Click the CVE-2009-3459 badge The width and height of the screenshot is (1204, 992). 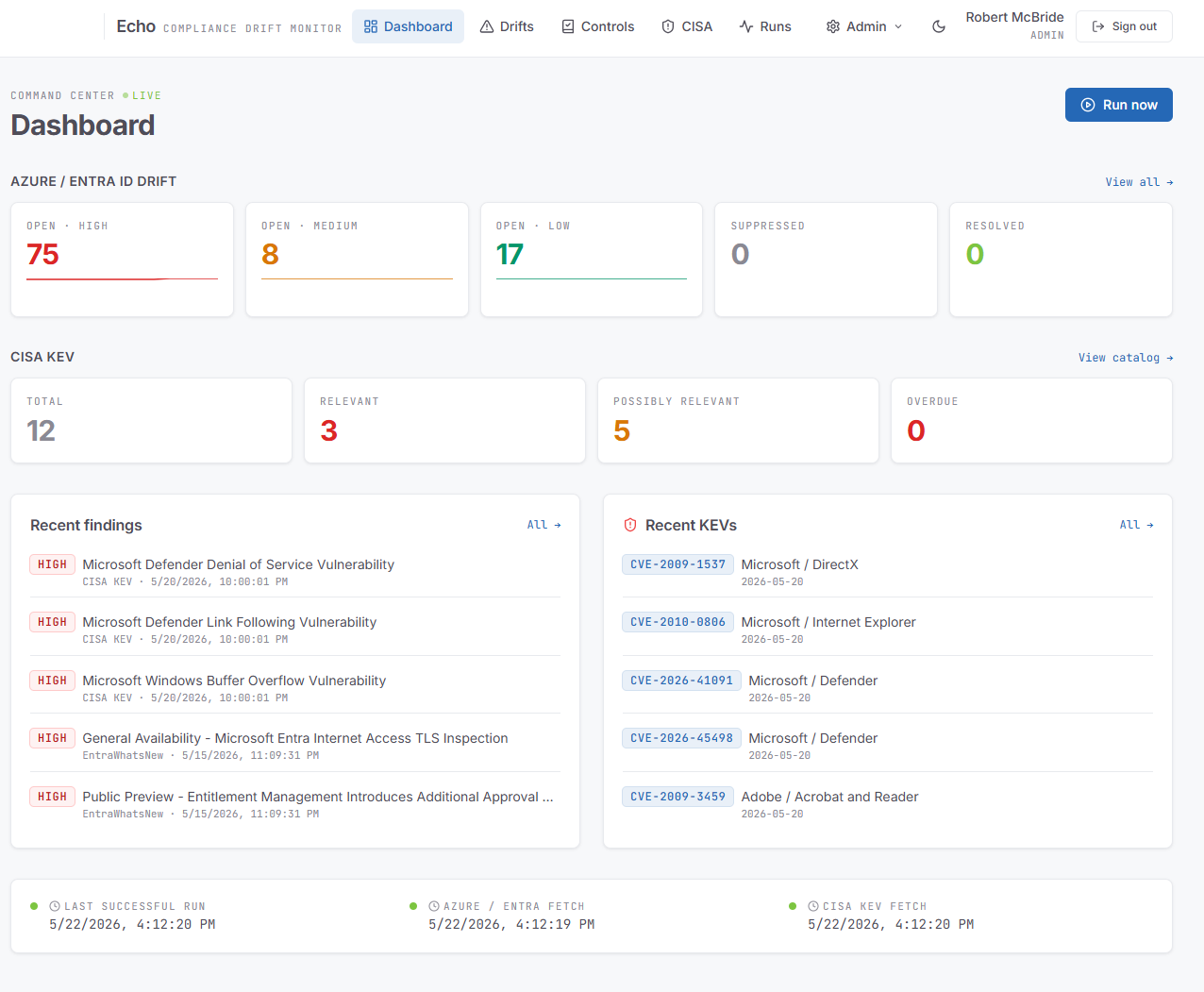(x=677, y=797)
